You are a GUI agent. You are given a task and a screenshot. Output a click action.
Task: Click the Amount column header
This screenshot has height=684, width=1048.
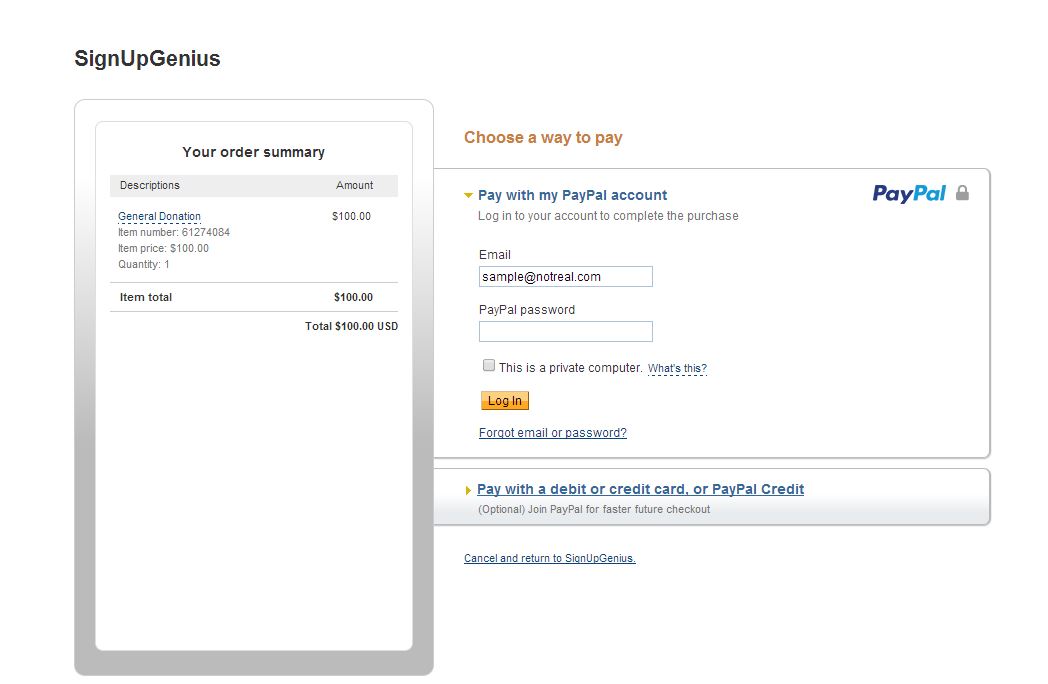354,185
